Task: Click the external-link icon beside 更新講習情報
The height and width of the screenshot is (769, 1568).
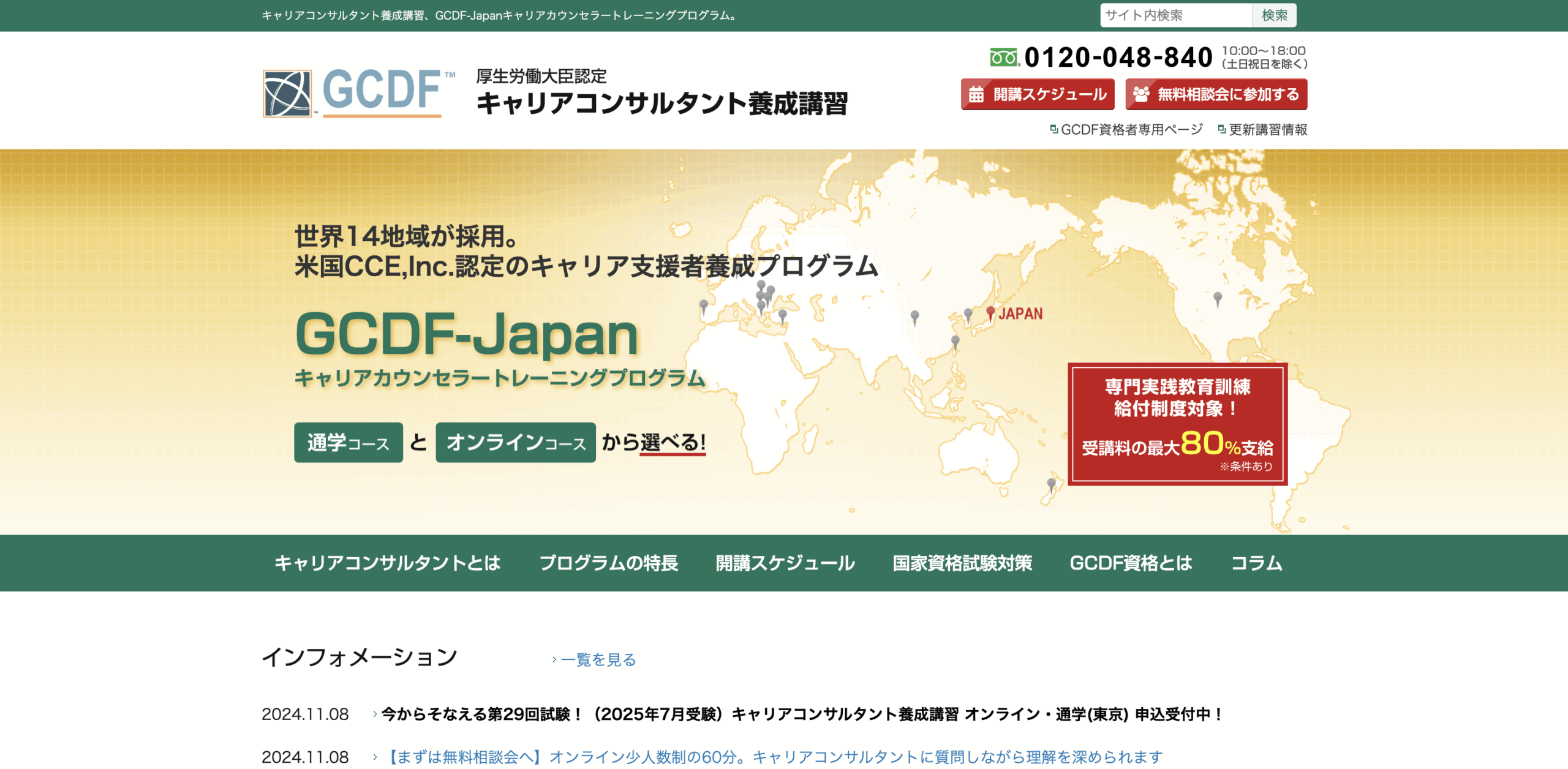Action: click(1221, 129)
